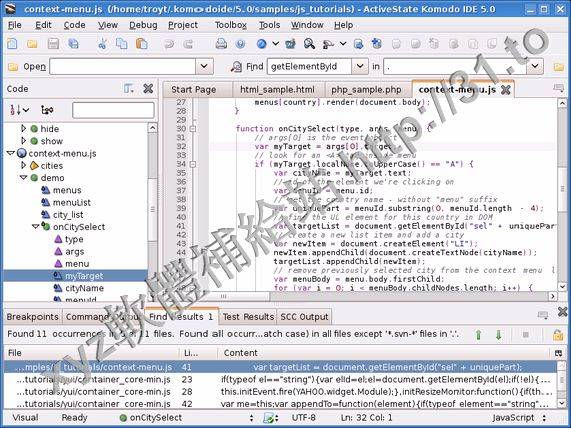Image resolution: width=571 pixels, height=428 pixels.
Task: Expand the show tree node
Action: click(x=23, y=141)
